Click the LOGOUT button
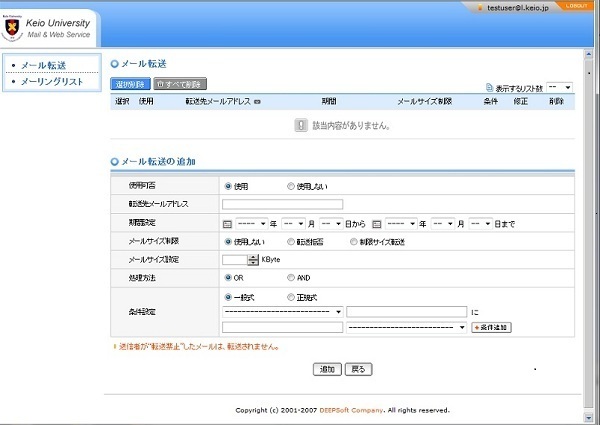The image size is (600, 425). click(577, 6)
